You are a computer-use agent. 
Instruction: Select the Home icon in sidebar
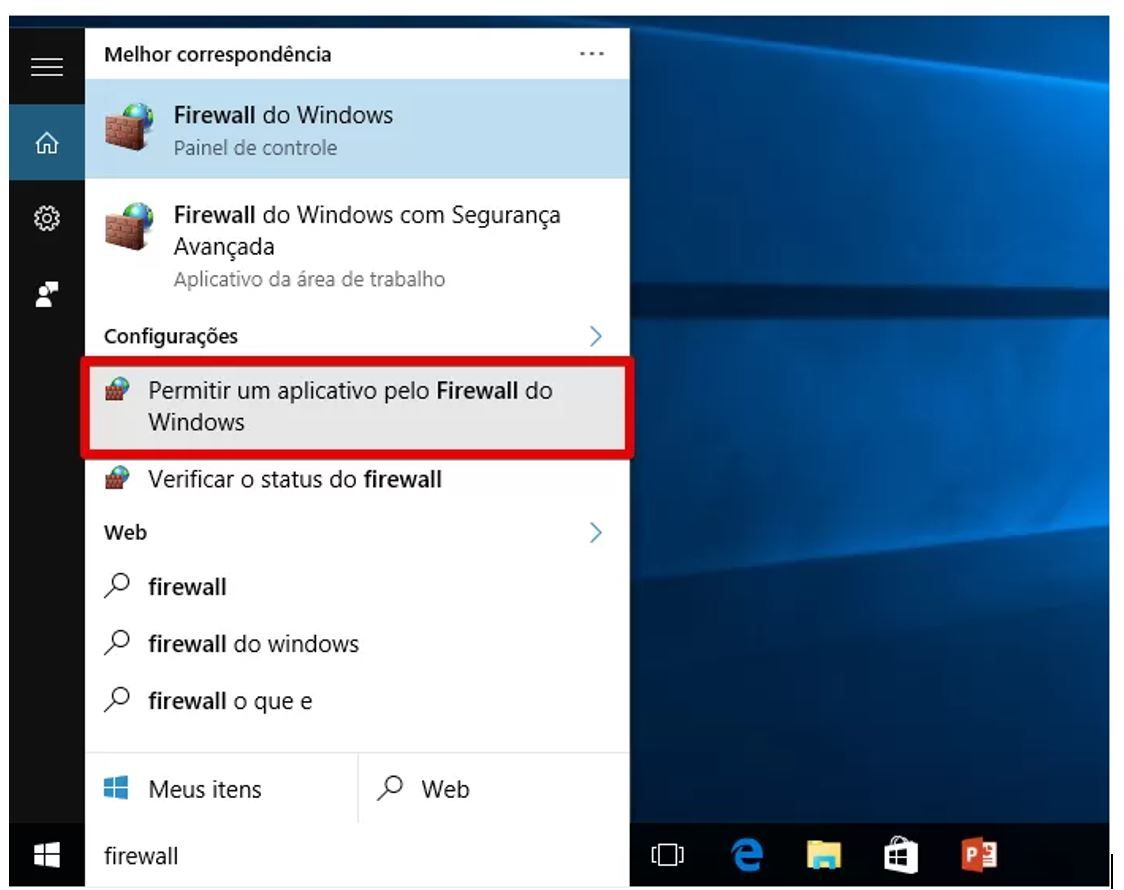click(46, 143)
